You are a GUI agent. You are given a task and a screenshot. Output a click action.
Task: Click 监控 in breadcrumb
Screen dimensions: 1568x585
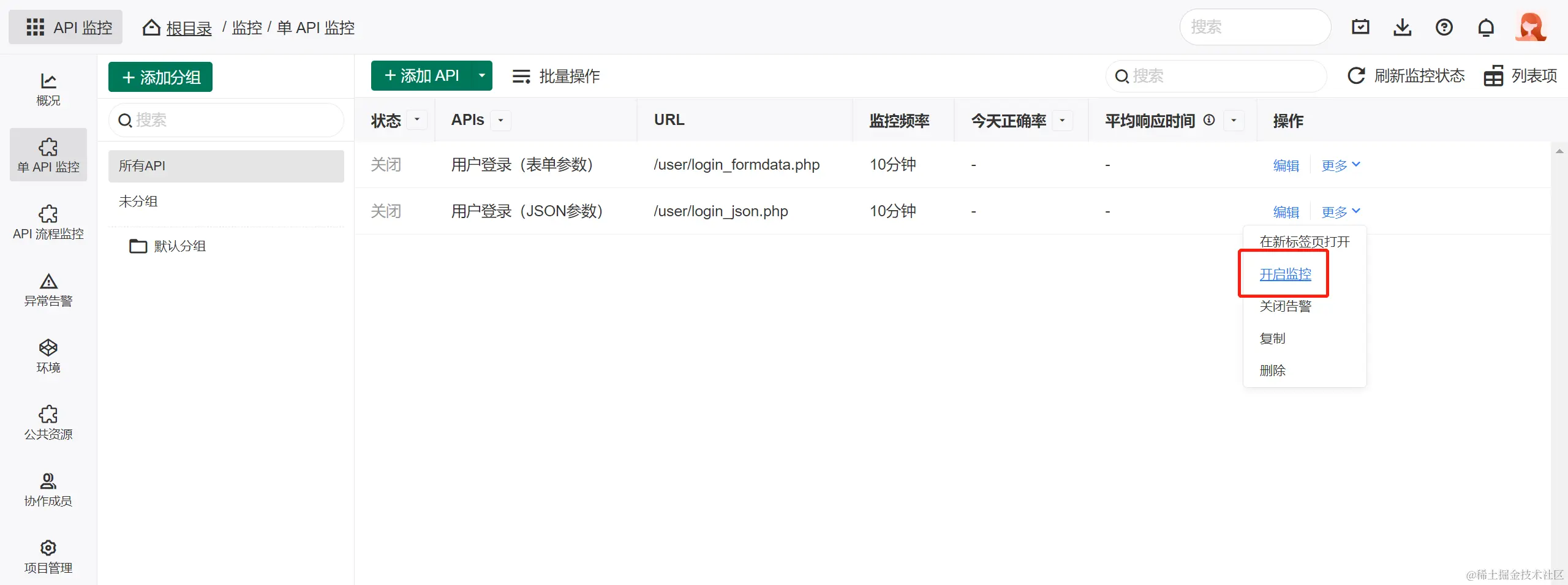[247, 28]
